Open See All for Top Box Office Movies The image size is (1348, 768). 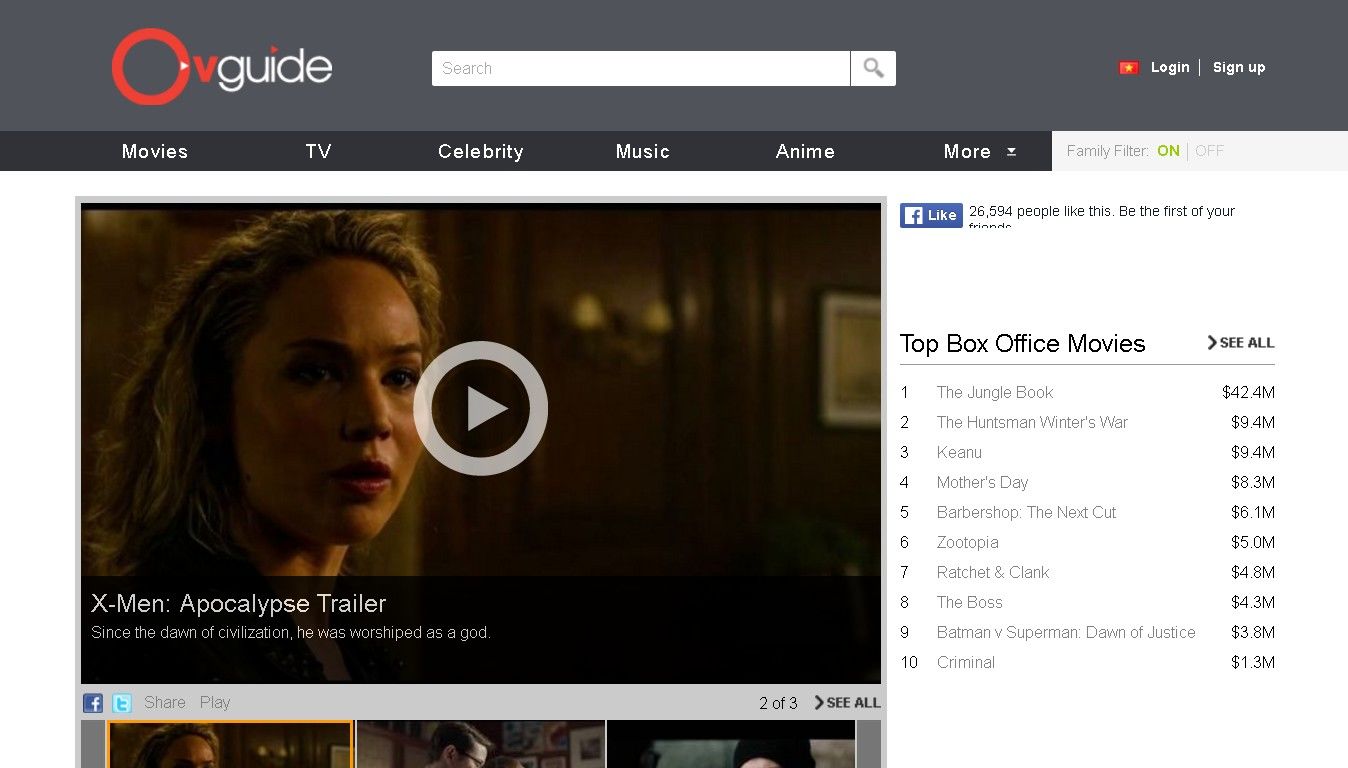tap(1240, 343)
